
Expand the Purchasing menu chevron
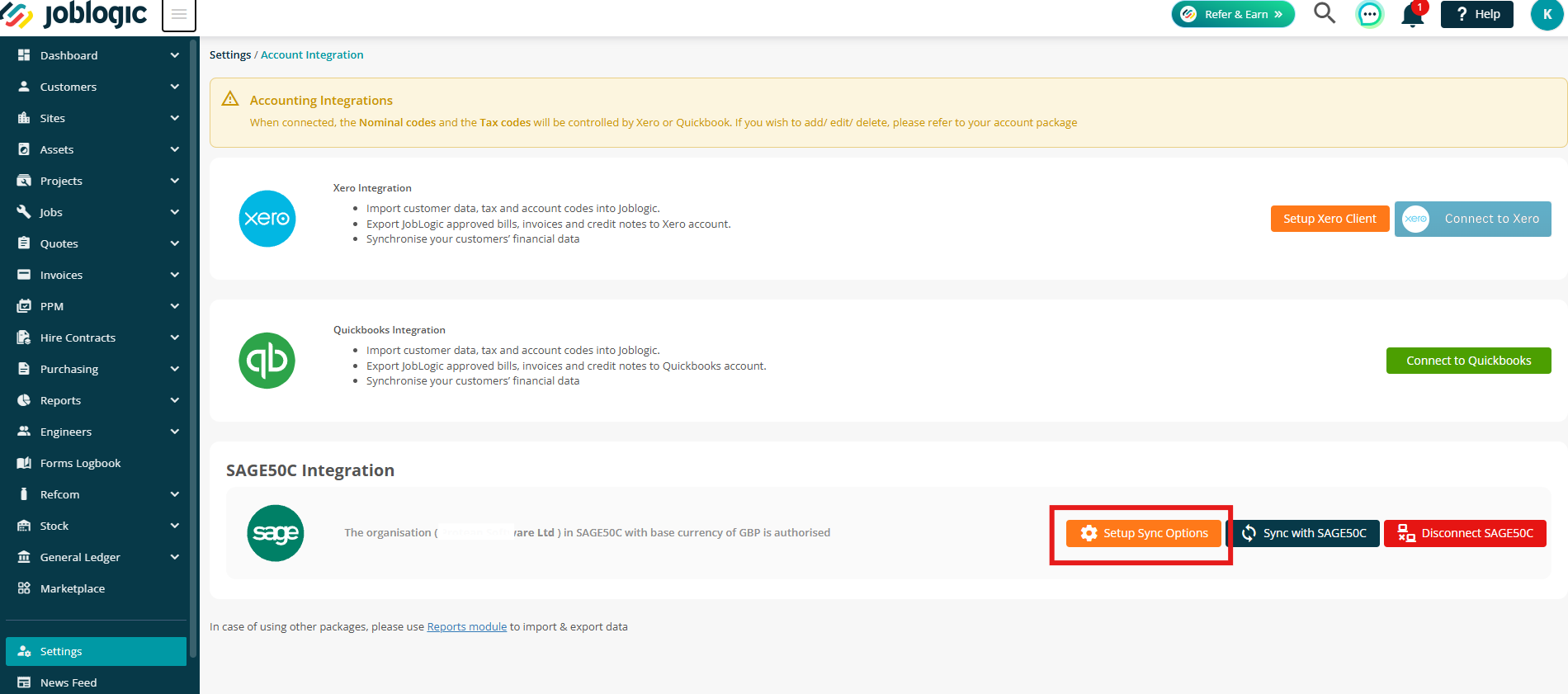pos(175,369)
